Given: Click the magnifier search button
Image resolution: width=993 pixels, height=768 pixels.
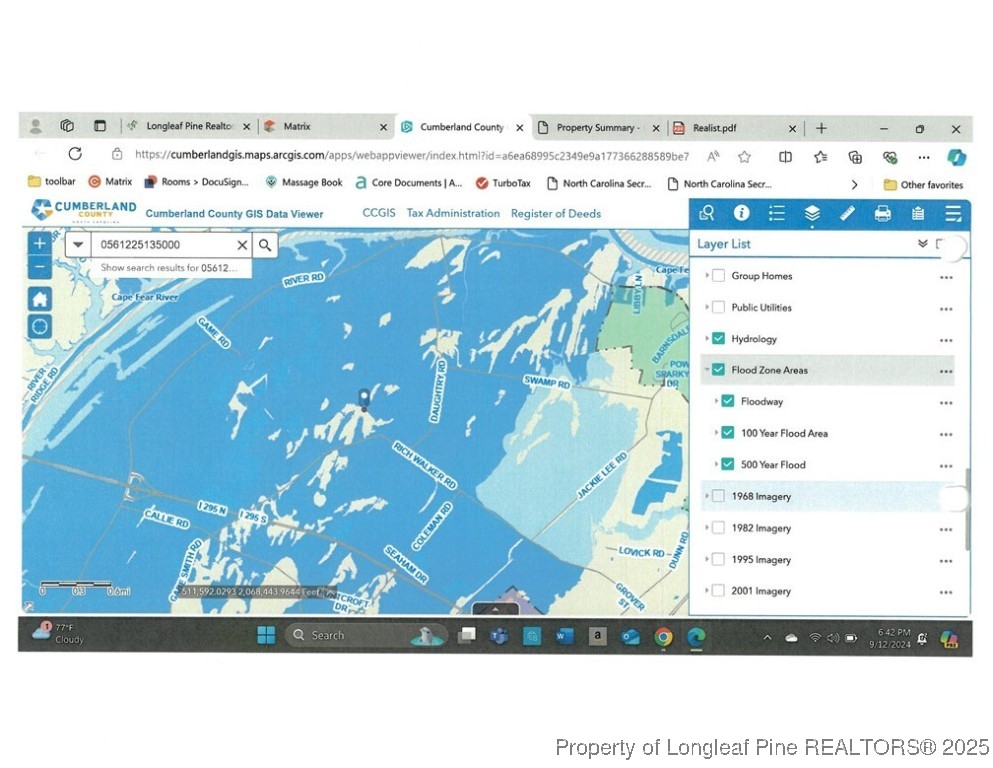Looking at the screenshot, I should click(x=265, y=245).
